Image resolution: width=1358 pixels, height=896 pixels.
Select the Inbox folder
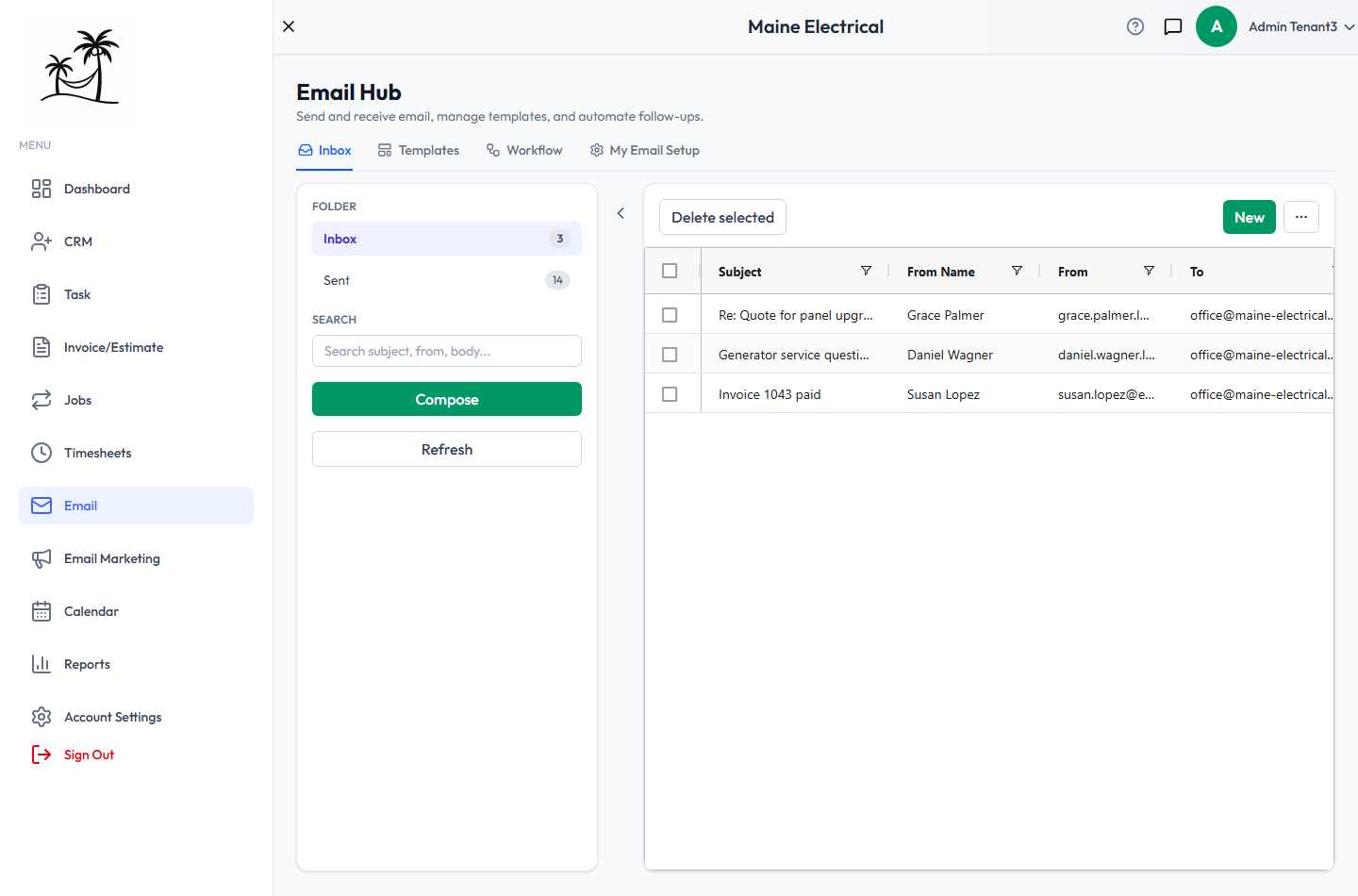click(x=447, y=239)
